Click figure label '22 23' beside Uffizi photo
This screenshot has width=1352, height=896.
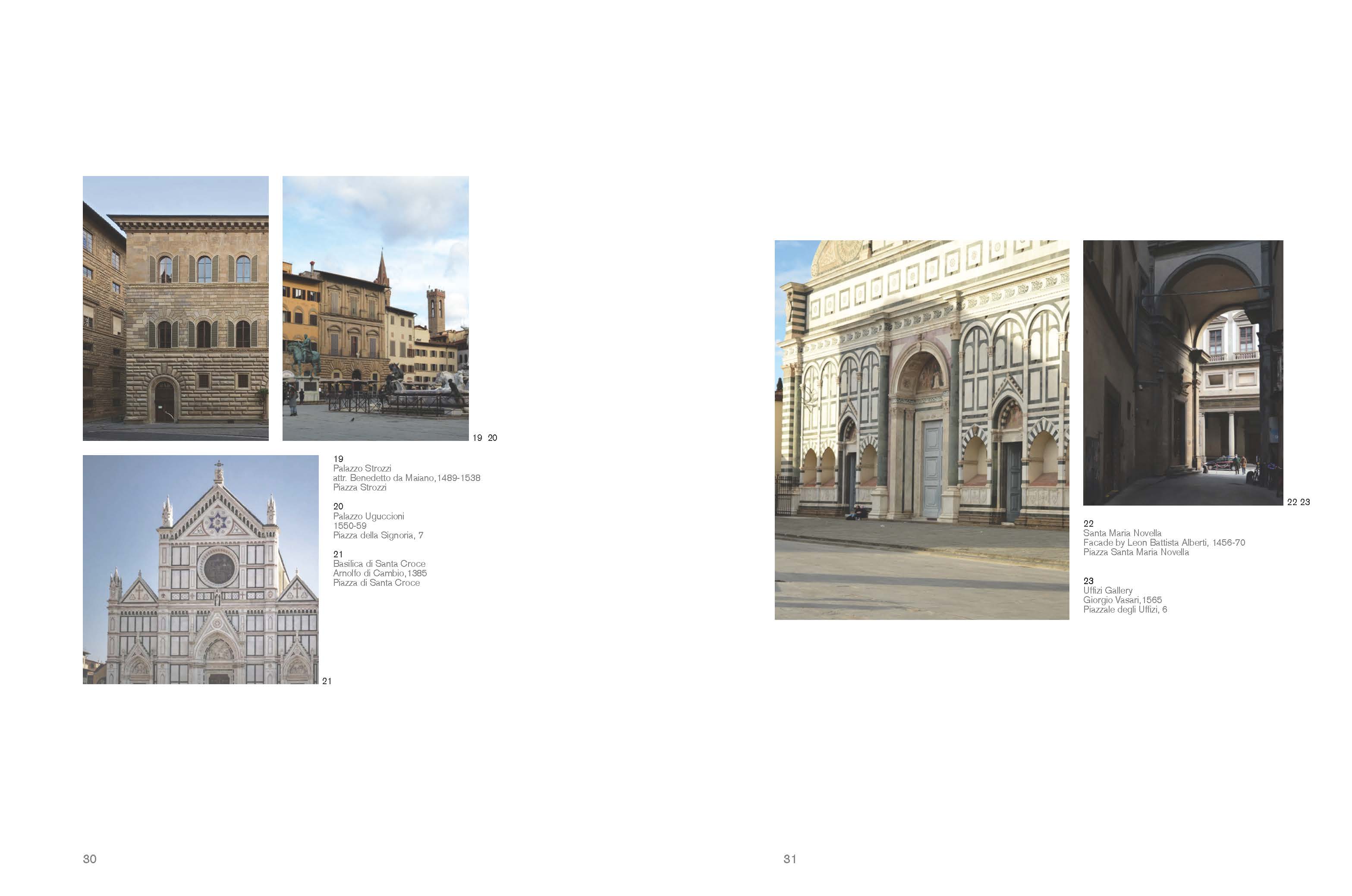click(x=1298, y=502)
